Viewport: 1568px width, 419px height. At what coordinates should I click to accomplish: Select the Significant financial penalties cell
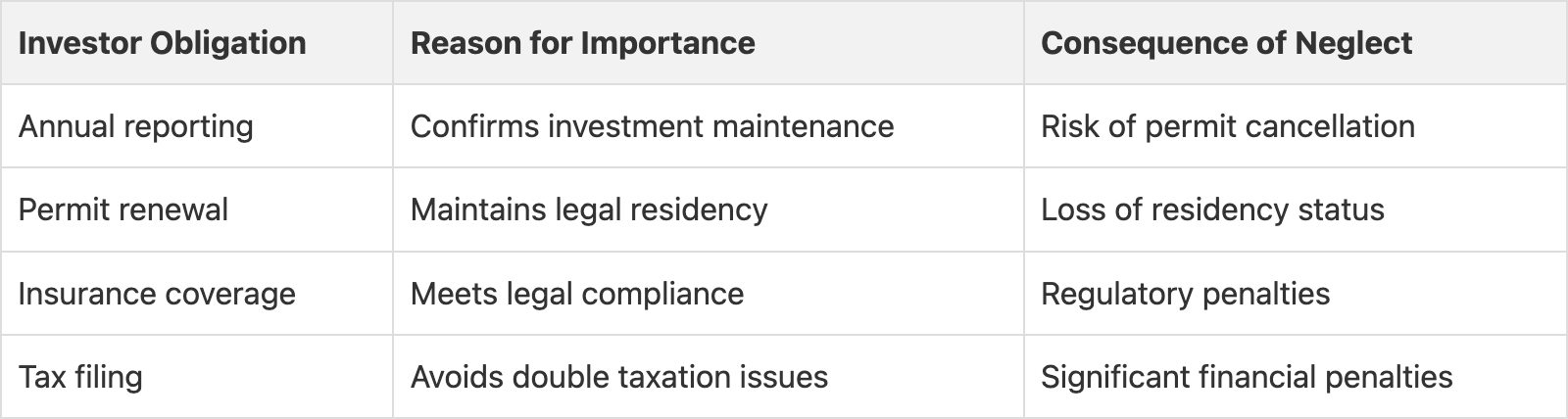click(1247, 377)
